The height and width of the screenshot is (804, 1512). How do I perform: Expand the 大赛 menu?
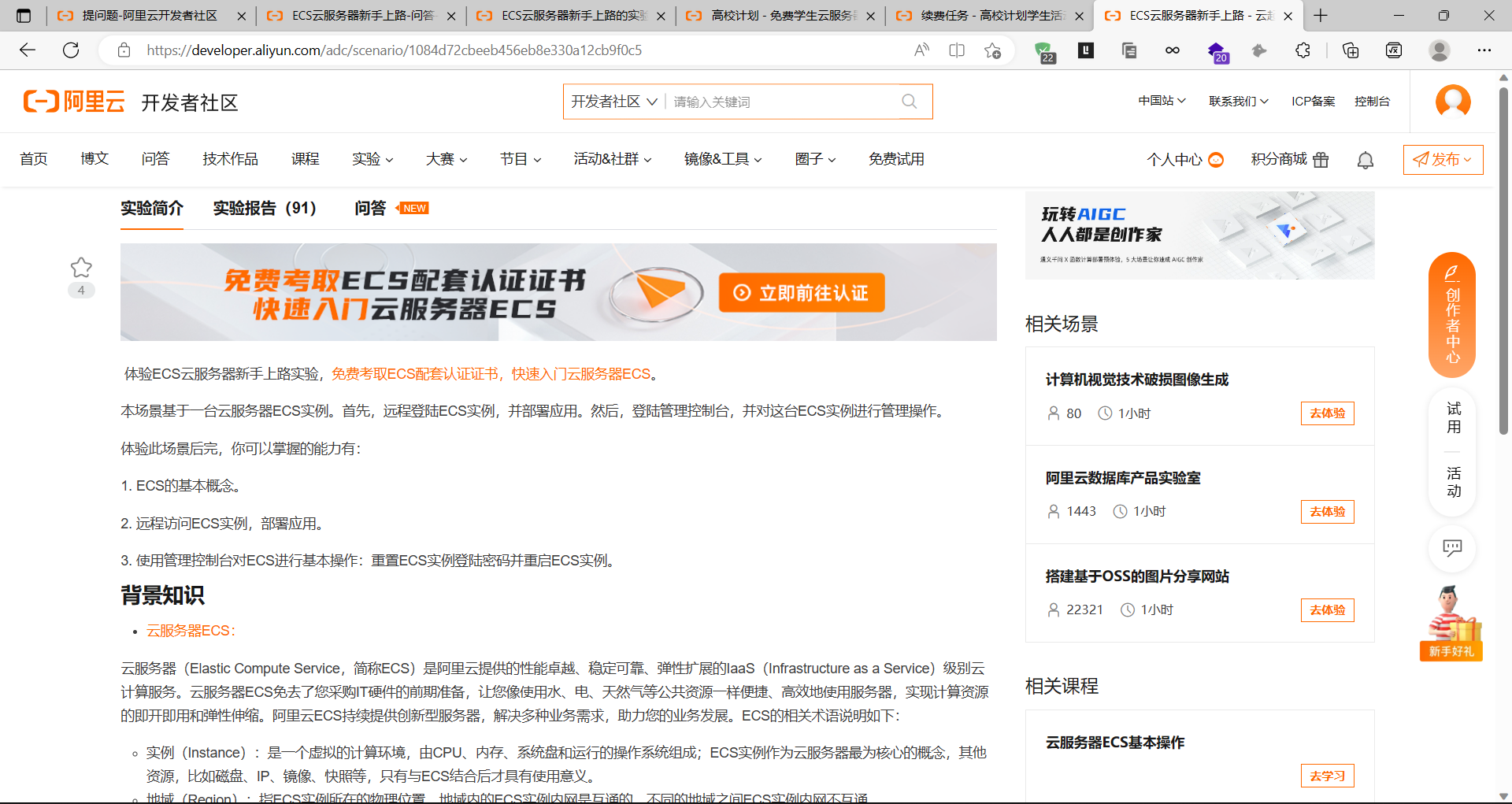[x=447, y=159]
